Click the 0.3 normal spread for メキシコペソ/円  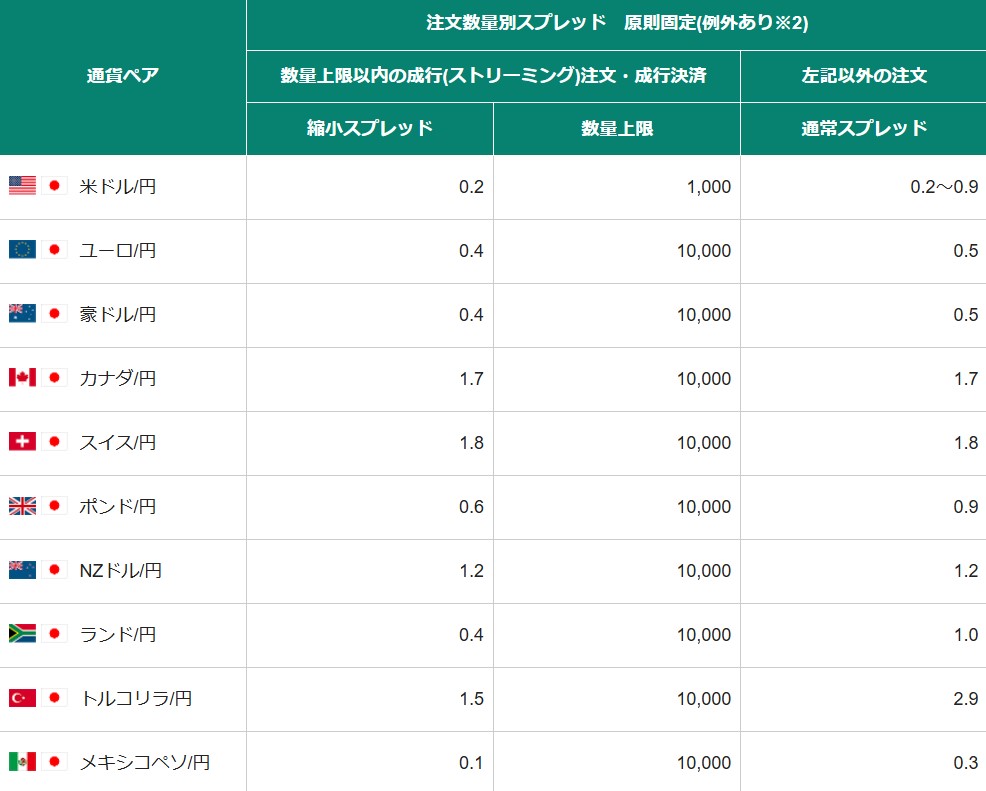(966, 763)
